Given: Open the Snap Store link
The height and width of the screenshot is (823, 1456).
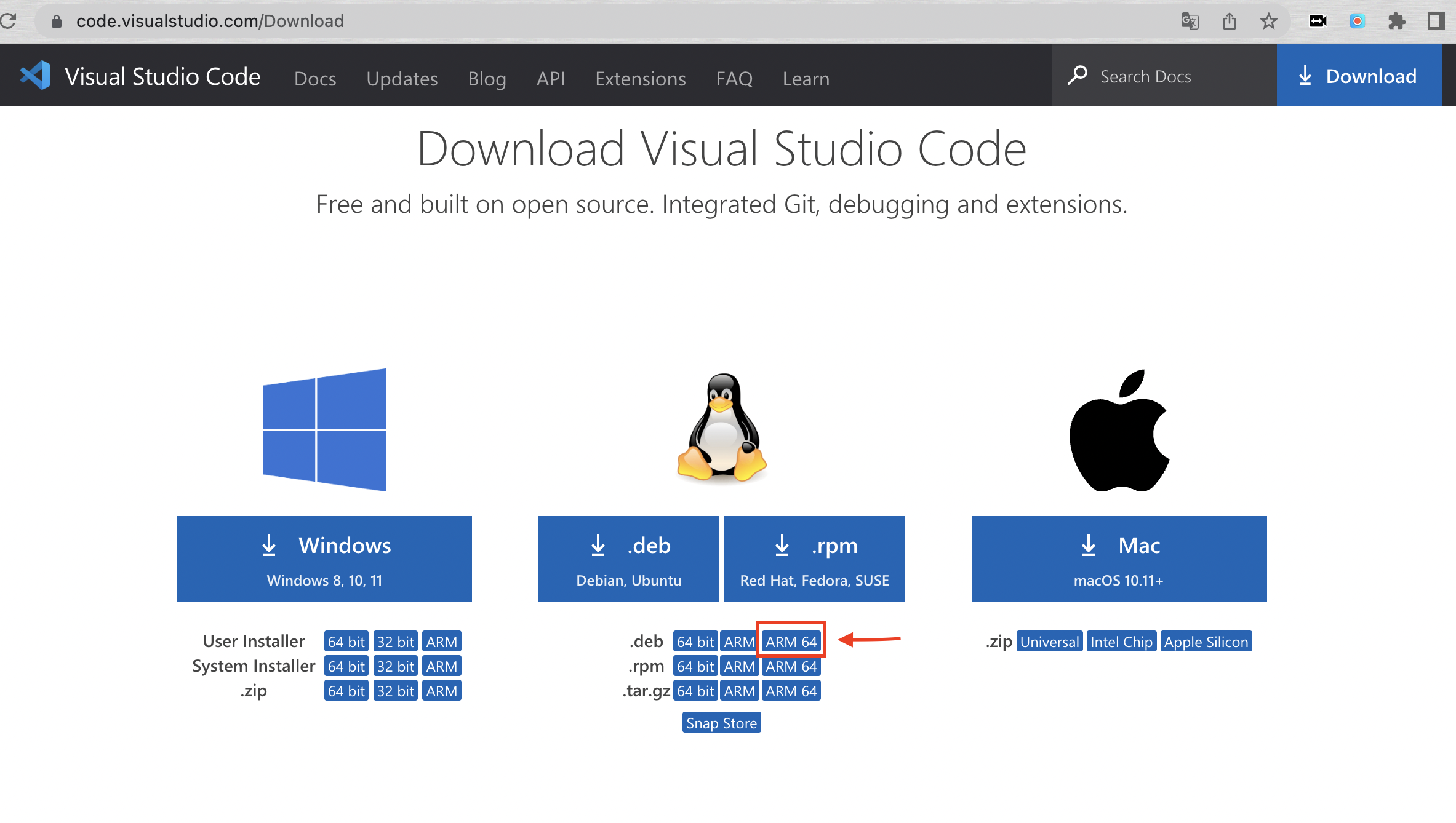Looking at the screenshot, I should point(721,723).
